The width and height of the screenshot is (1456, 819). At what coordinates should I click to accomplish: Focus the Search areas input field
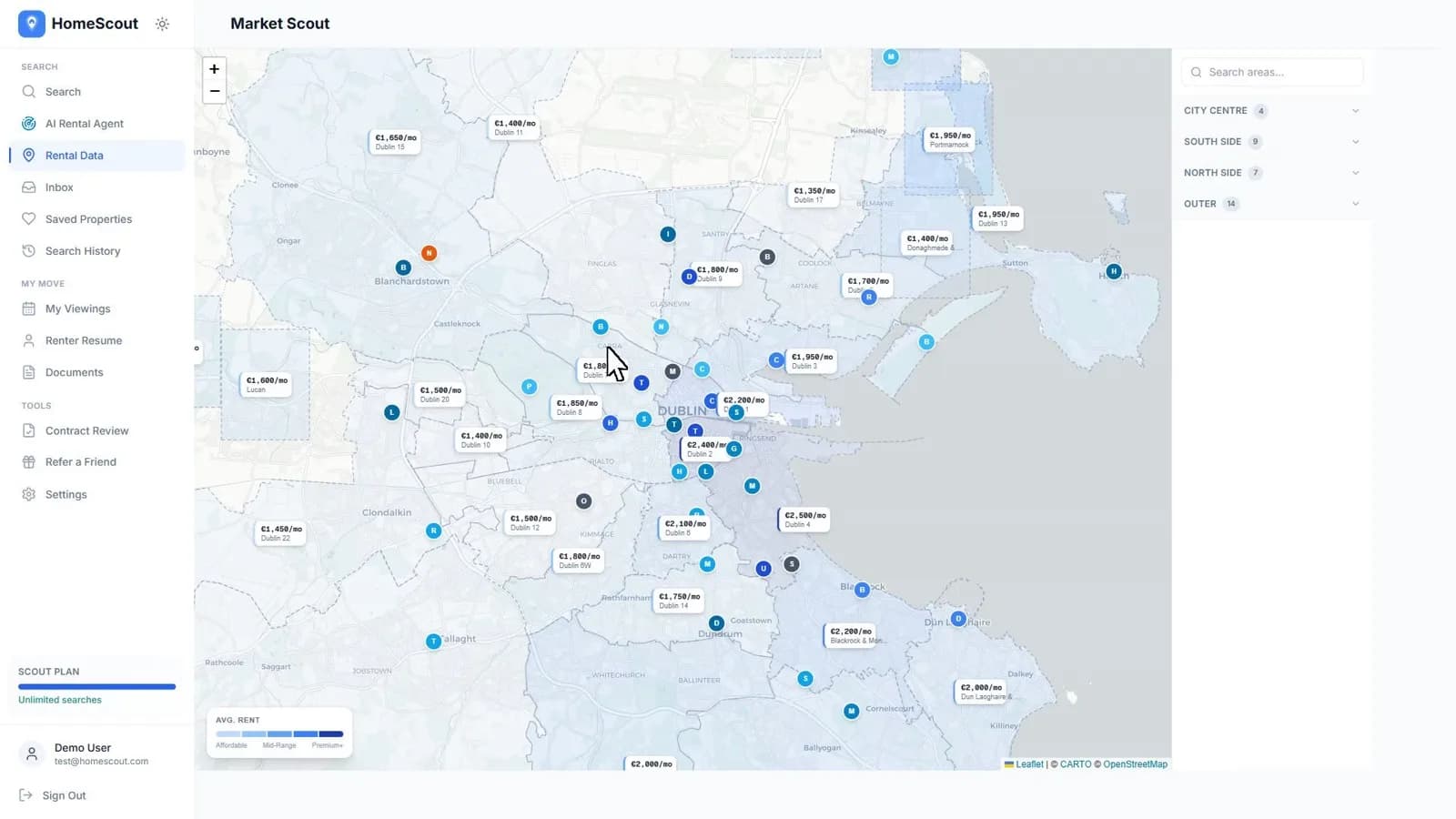coord(1272,72)
